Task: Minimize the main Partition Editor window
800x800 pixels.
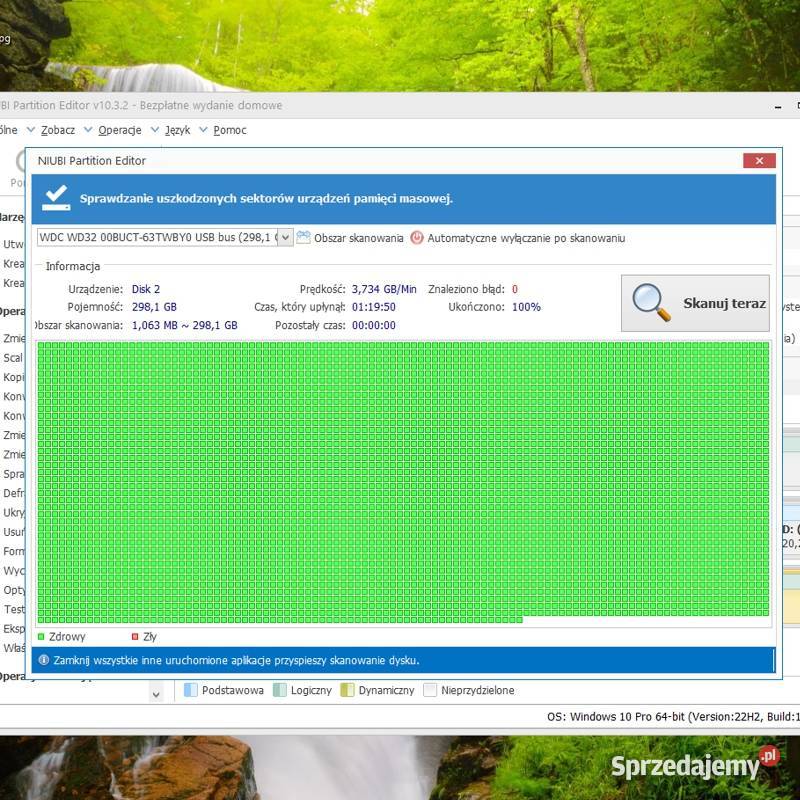Action: pos(778,107)
